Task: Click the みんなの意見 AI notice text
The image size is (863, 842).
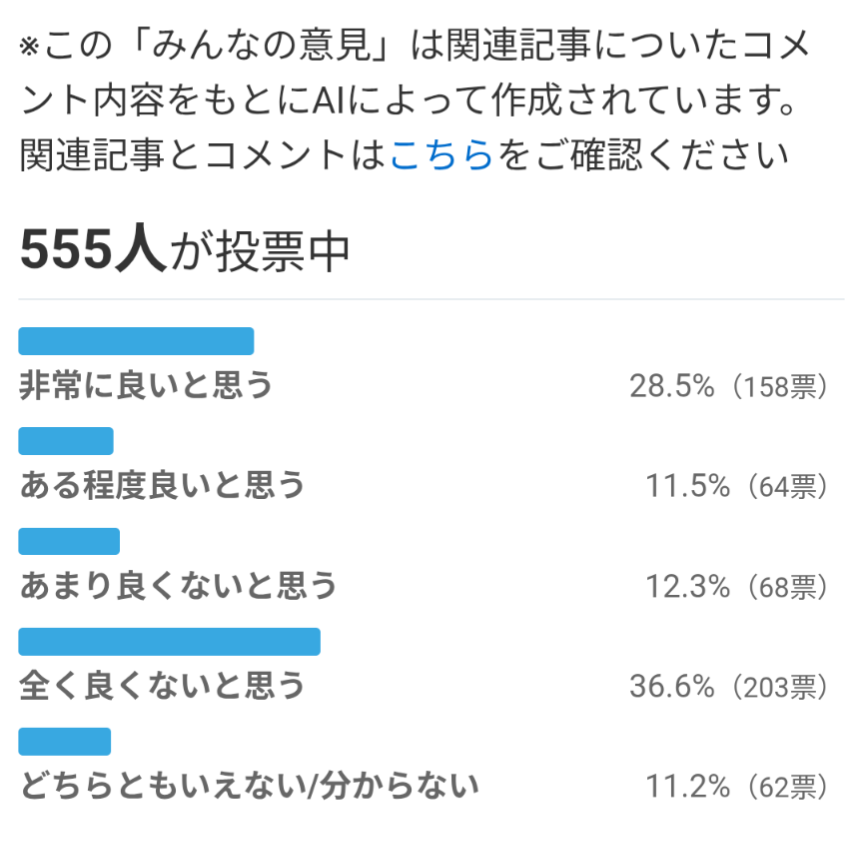Action: coord(416,72)
